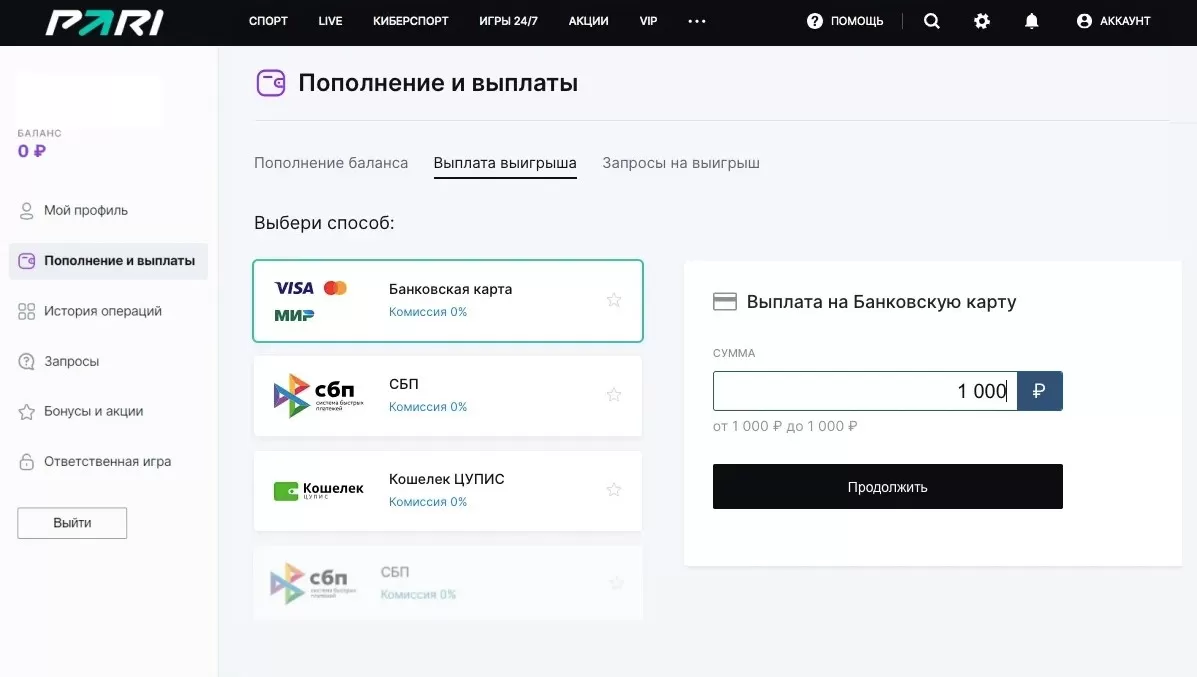Click the Продолжить button

tap(887, 487)
